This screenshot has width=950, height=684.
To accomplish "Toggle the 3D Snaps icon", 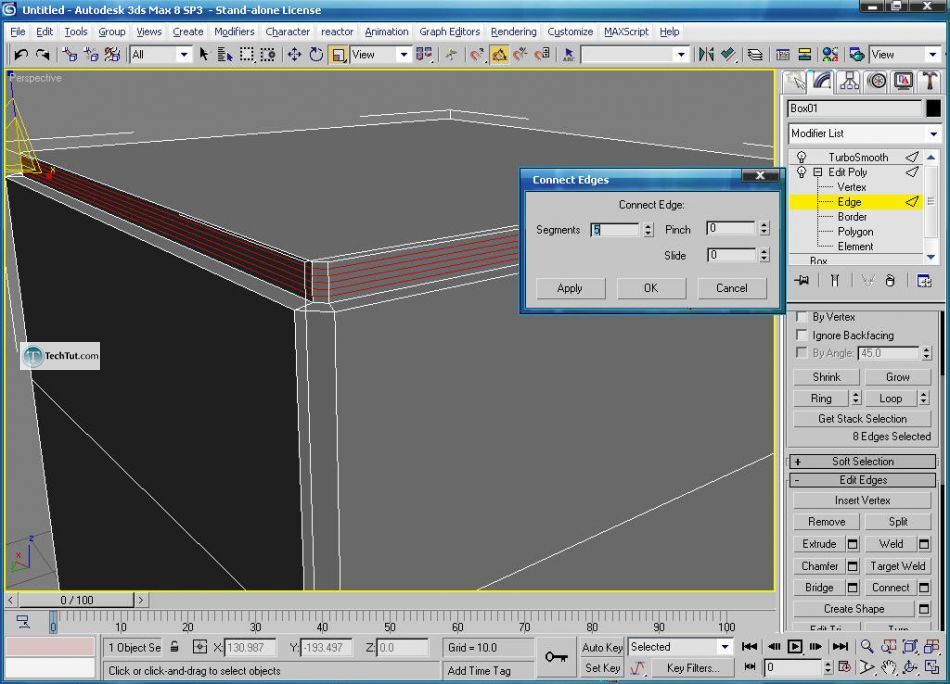I will (477, 55).
